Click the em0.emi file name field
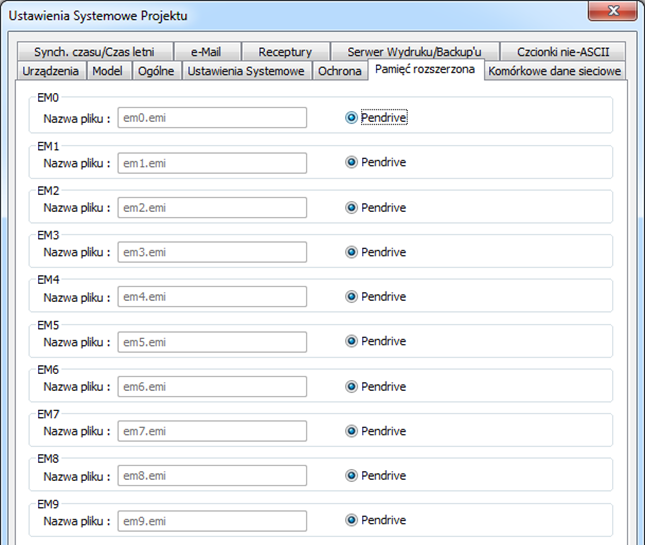This screenshot has width=645, height=545. pyautogui.click(x=212, y=118)
